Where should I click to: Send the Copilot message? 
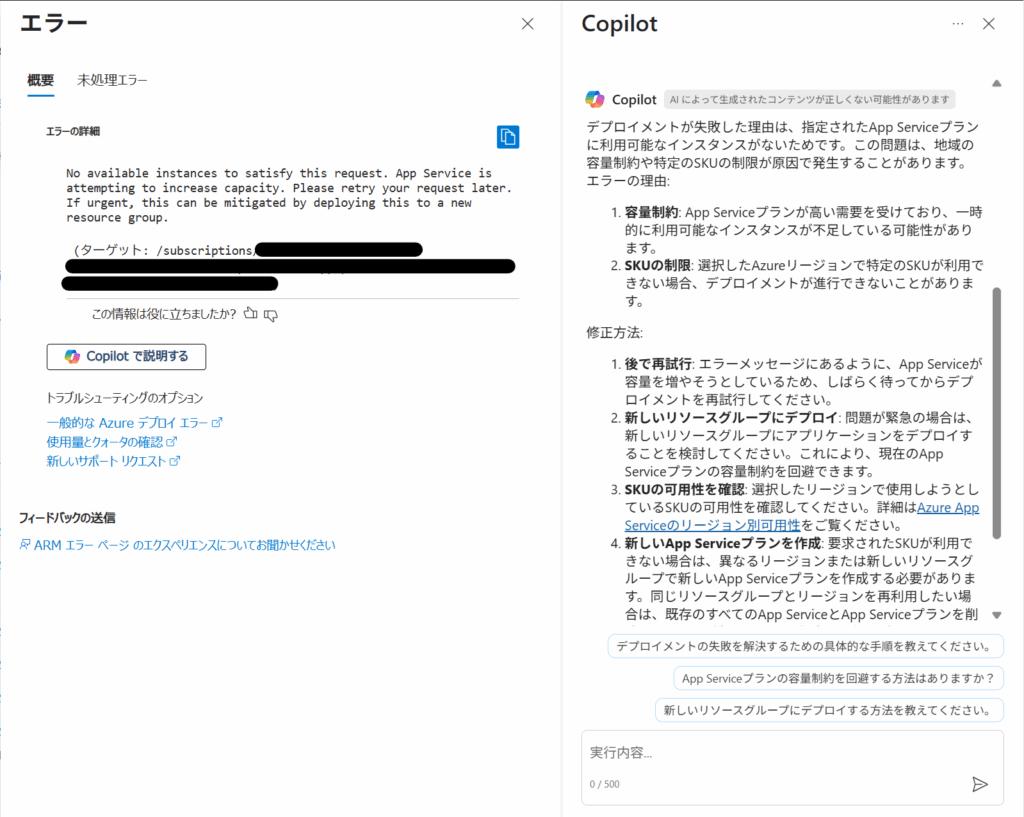click(x=980, y=784)
